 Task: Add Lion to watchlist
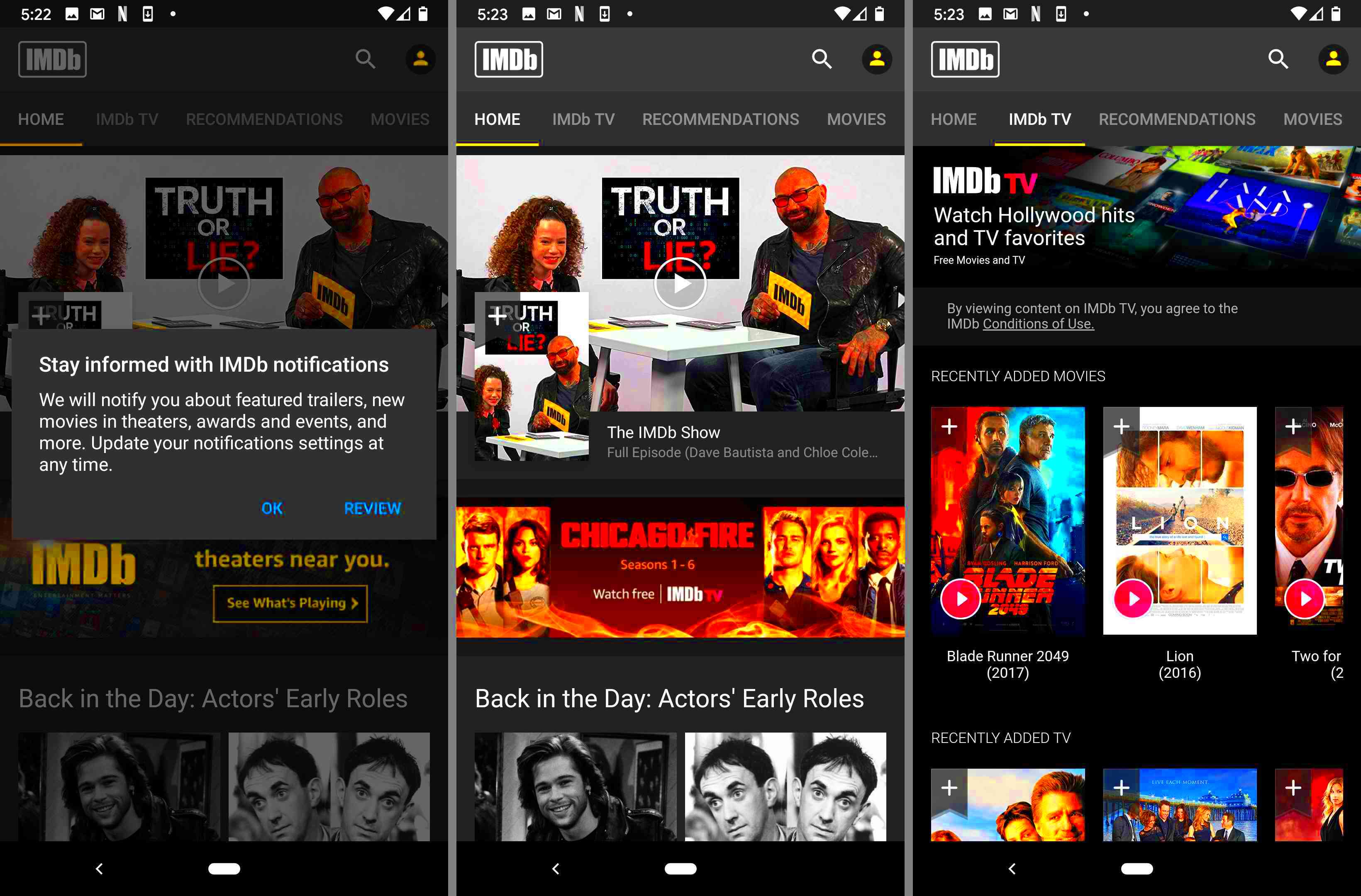(x=1121, y=426)
